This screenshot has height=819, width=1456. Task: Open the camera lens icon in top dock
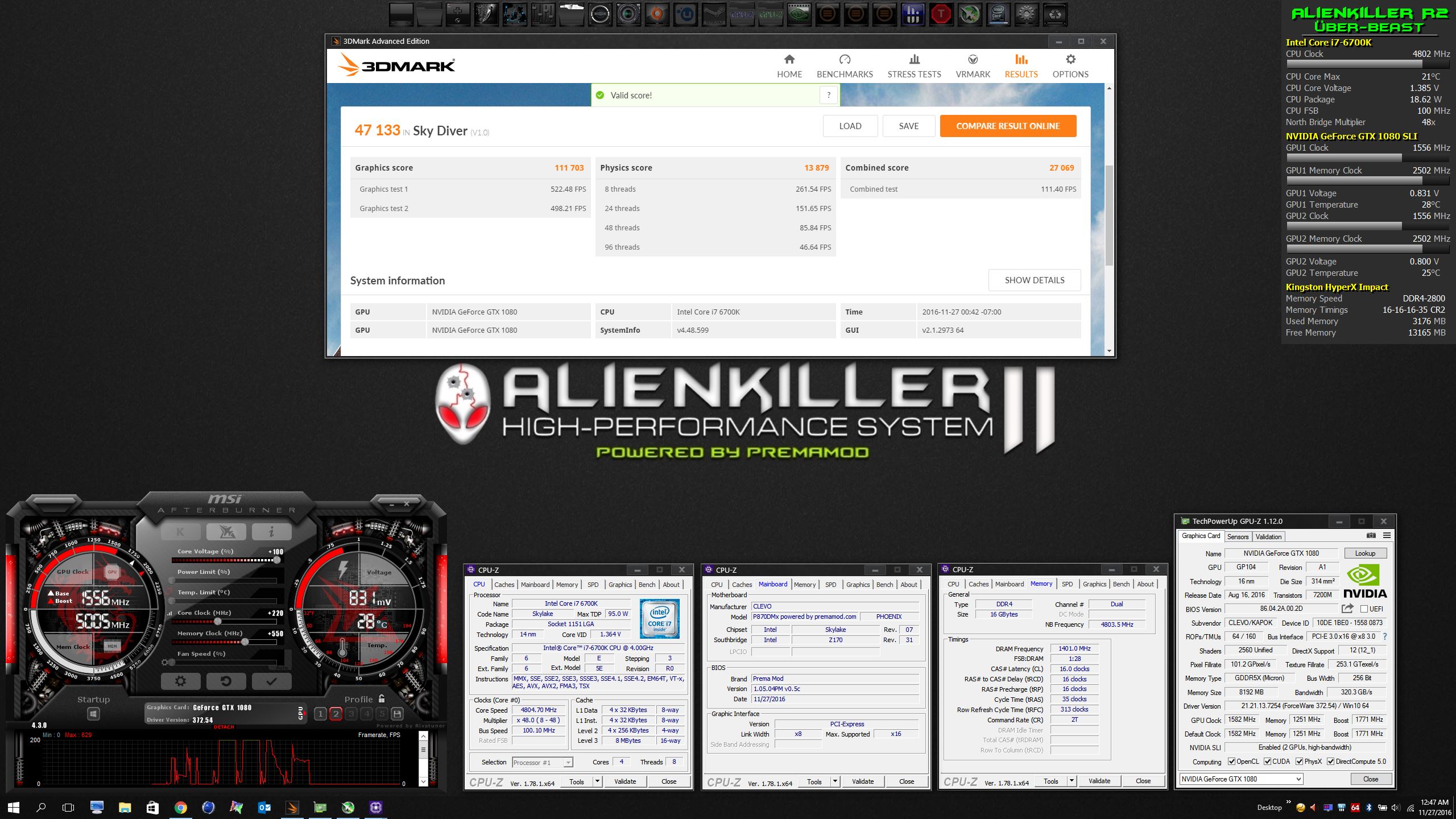628,14
